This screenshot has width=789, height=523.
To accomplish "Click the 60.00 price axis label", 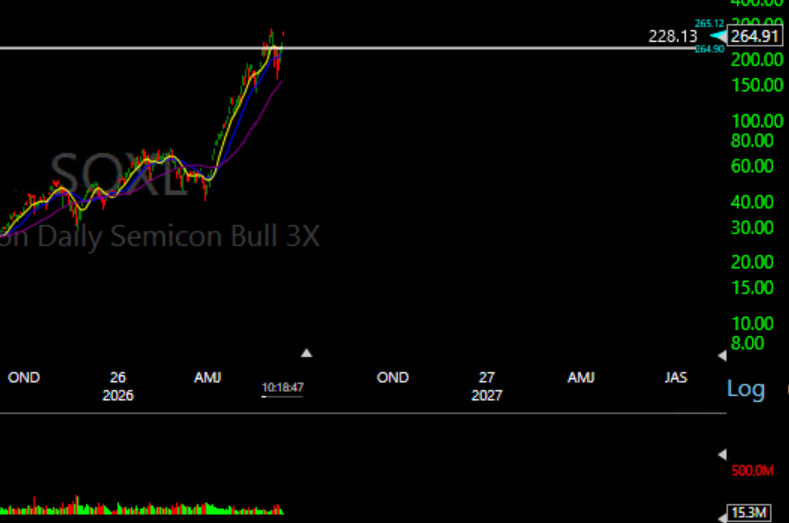I will tap(752, 166).
